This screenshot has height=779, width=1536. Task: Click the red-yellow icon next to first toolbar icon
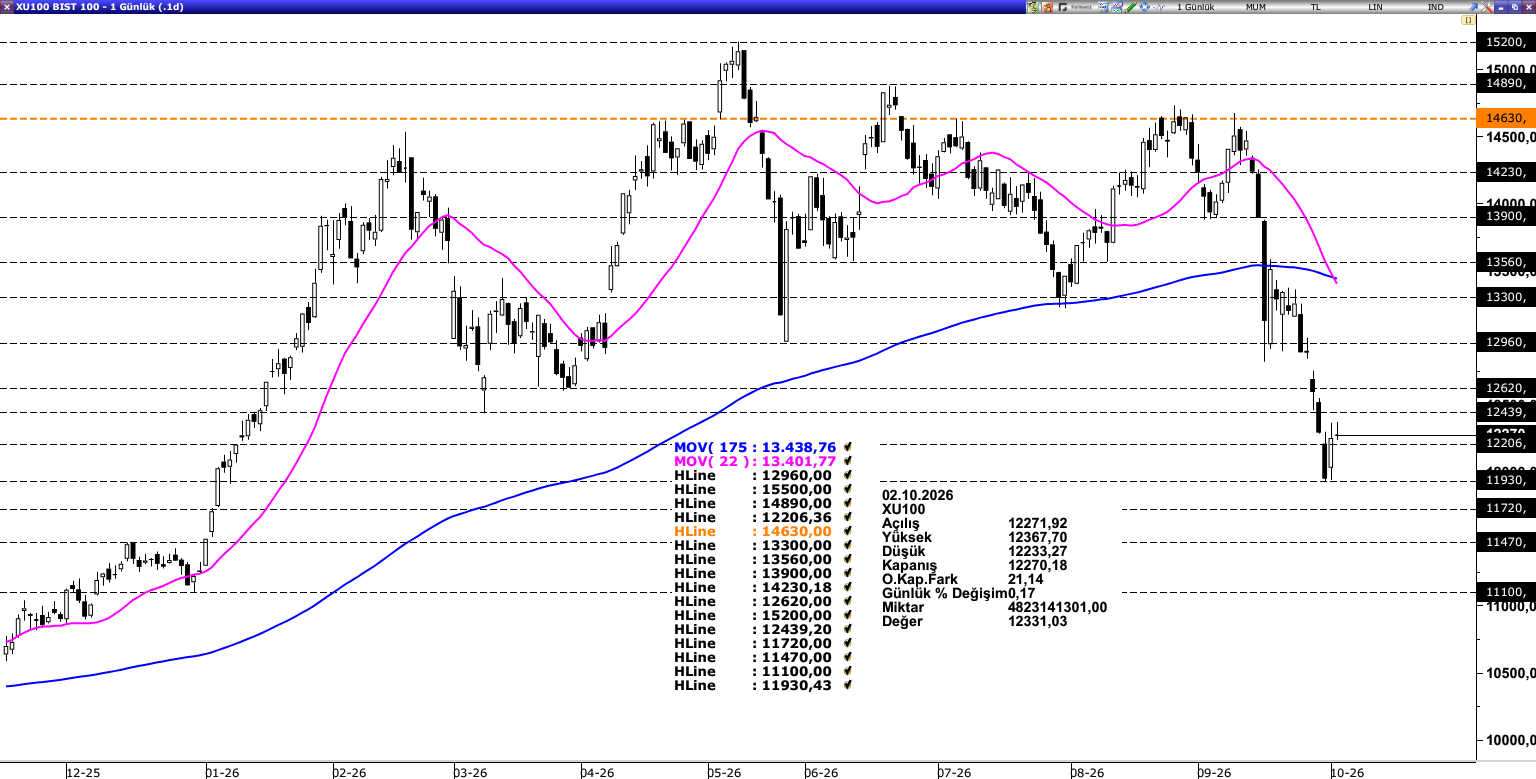(x=1047, y=7)
